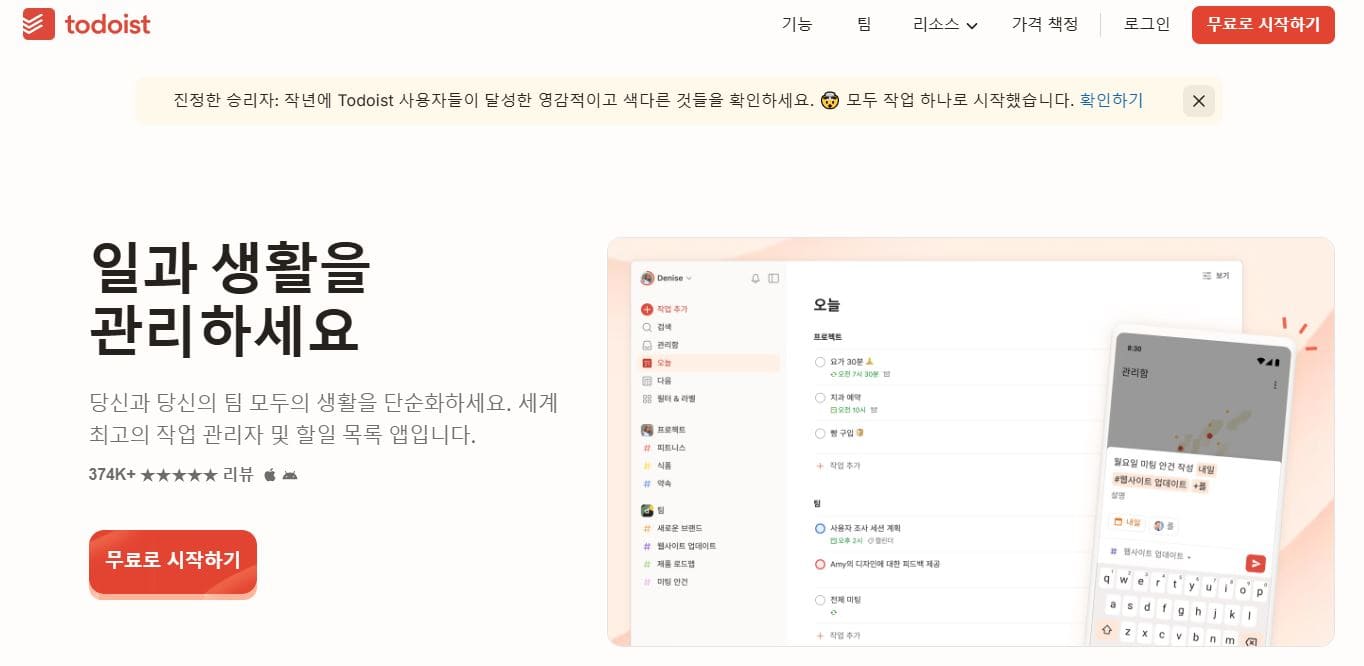Select 검색 in the preview sidebar
The height and width of the screenshot is (666, 1364).
pyautogui.click(x=657, y=327)
